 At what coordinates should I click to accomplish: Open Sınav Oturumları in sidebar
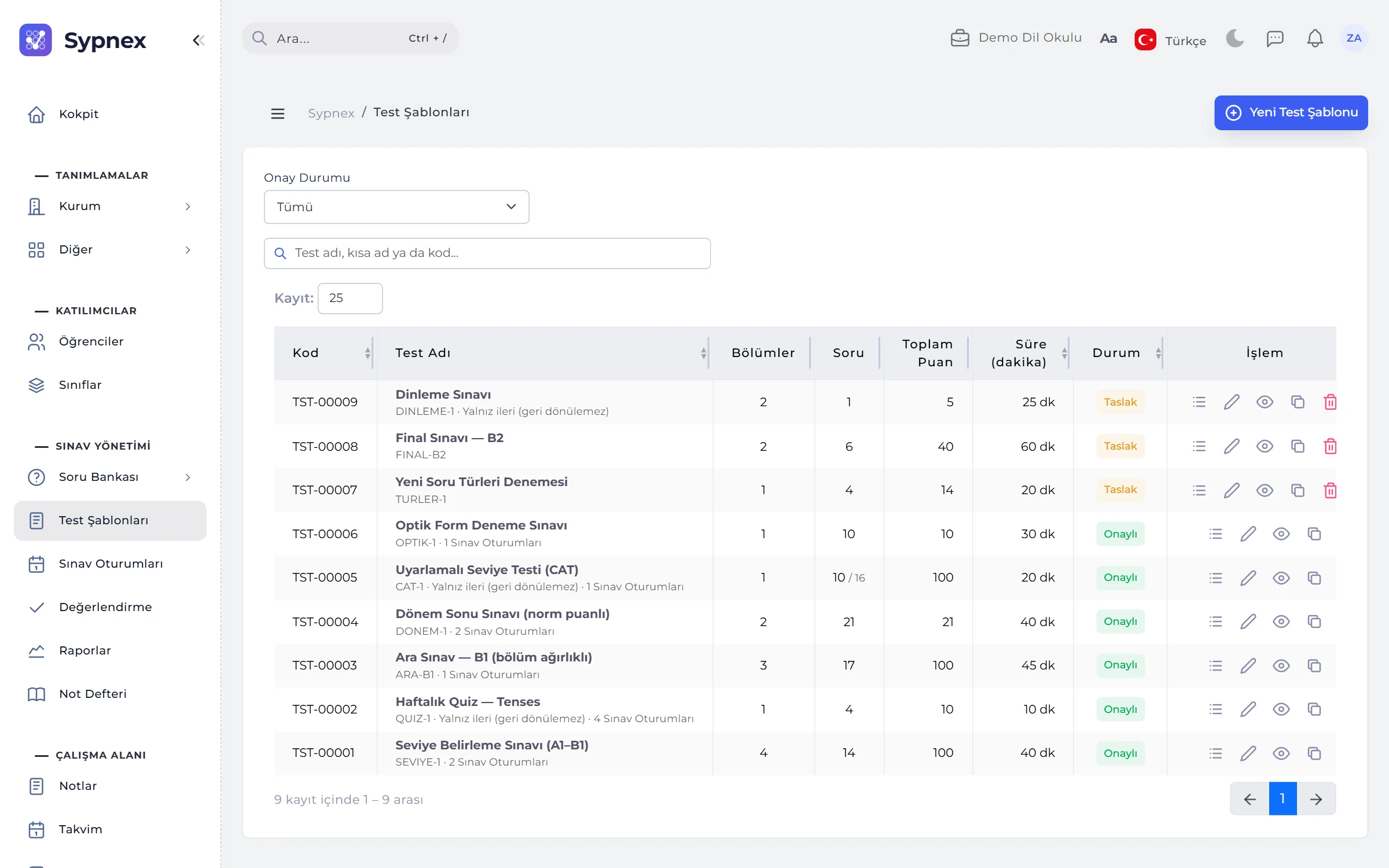(110, 564)
